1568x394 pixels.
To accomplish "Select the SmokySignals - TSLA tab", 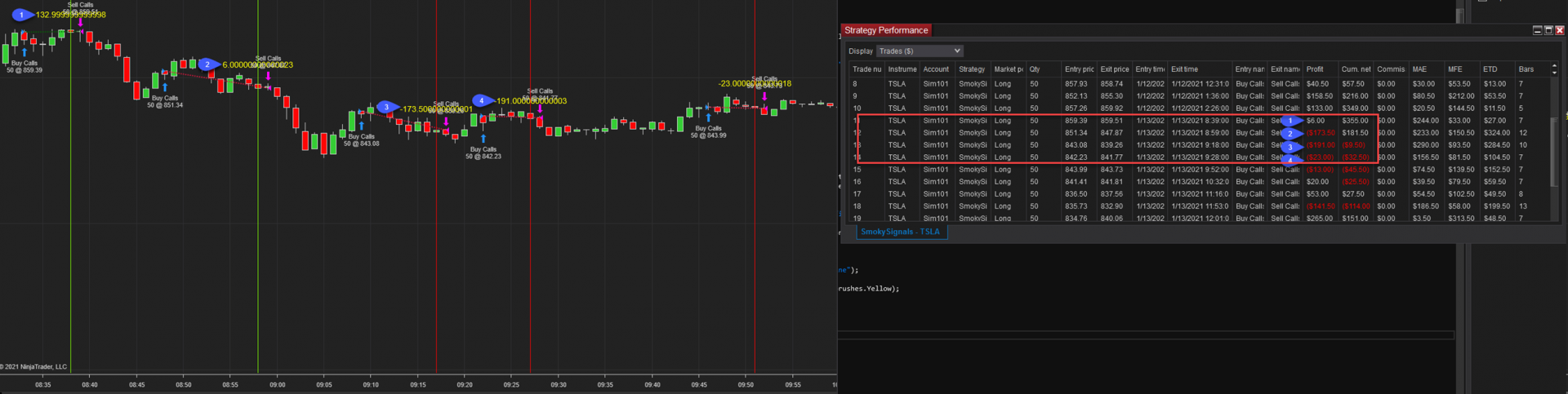I will pos(900,232).
